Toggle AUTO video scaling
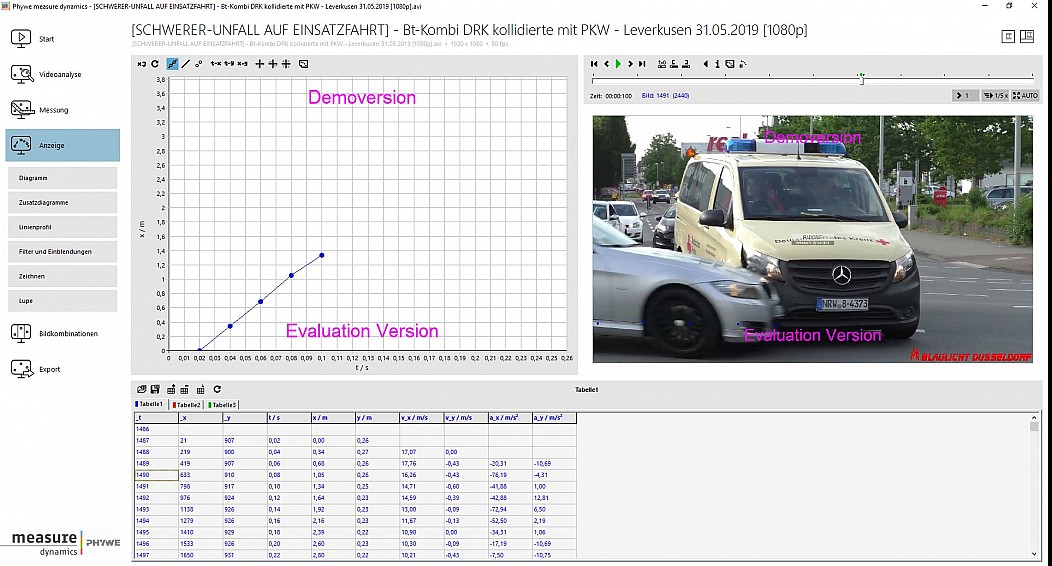This screenshot has width=1052, height=566. 1025,96
